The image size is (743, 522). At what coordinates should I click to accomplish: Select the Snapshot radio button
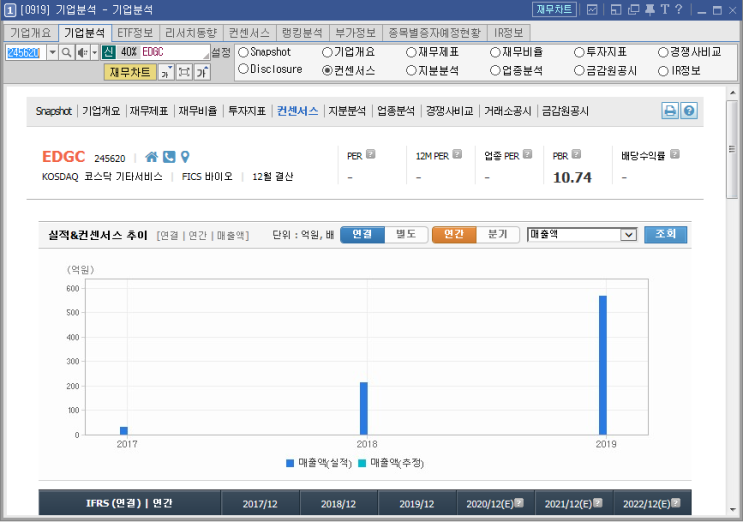click(x=243, y=52)
